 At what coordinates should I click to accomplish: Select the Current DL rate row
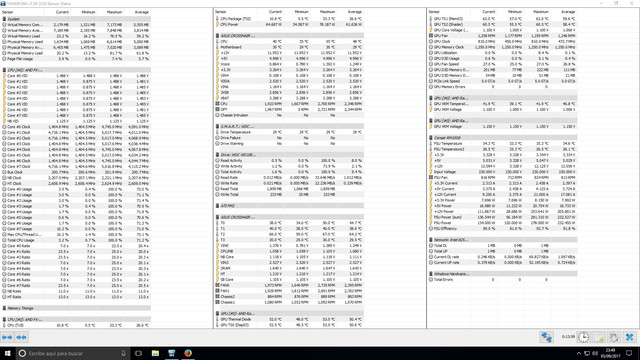click(x=502, y=257)
